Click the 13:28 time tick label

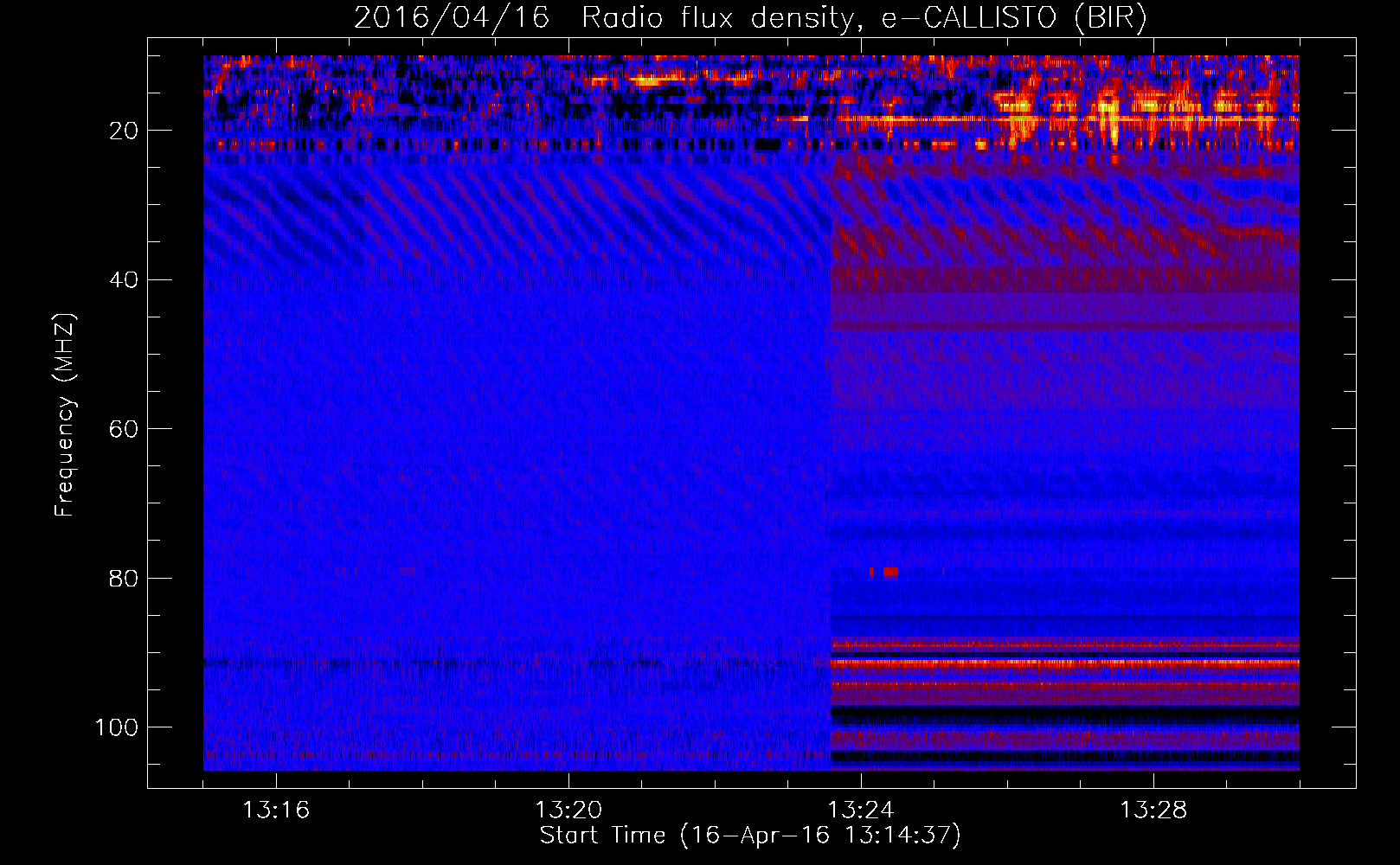1153,811
